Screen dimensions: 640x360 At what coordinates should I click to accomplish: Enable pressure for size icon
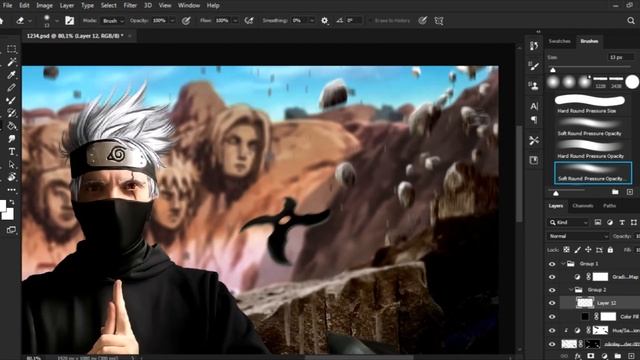[423, 20]
